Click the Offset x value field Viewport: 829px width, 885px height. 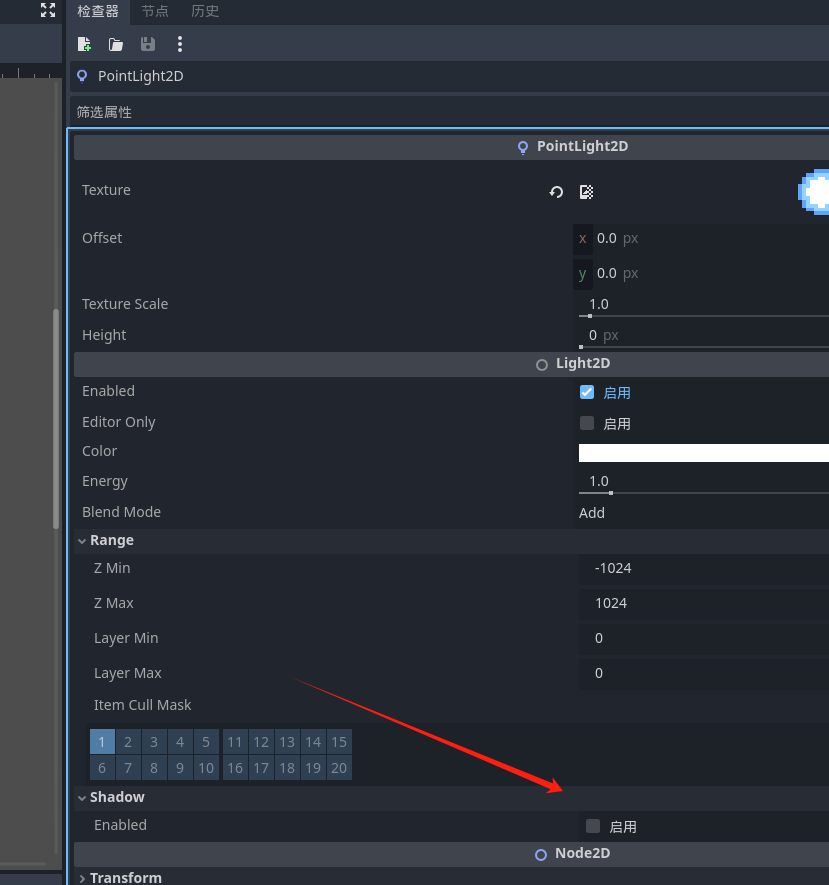coord(701,239)
